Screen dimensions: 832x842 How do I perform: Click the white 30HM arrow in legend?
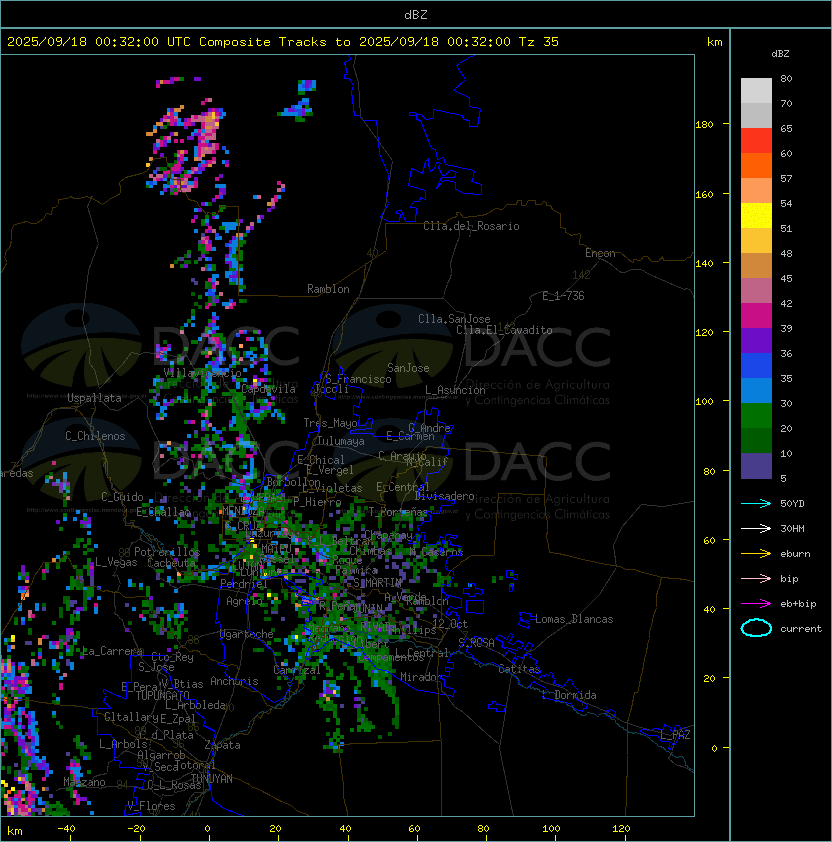(x=756, y=528)
